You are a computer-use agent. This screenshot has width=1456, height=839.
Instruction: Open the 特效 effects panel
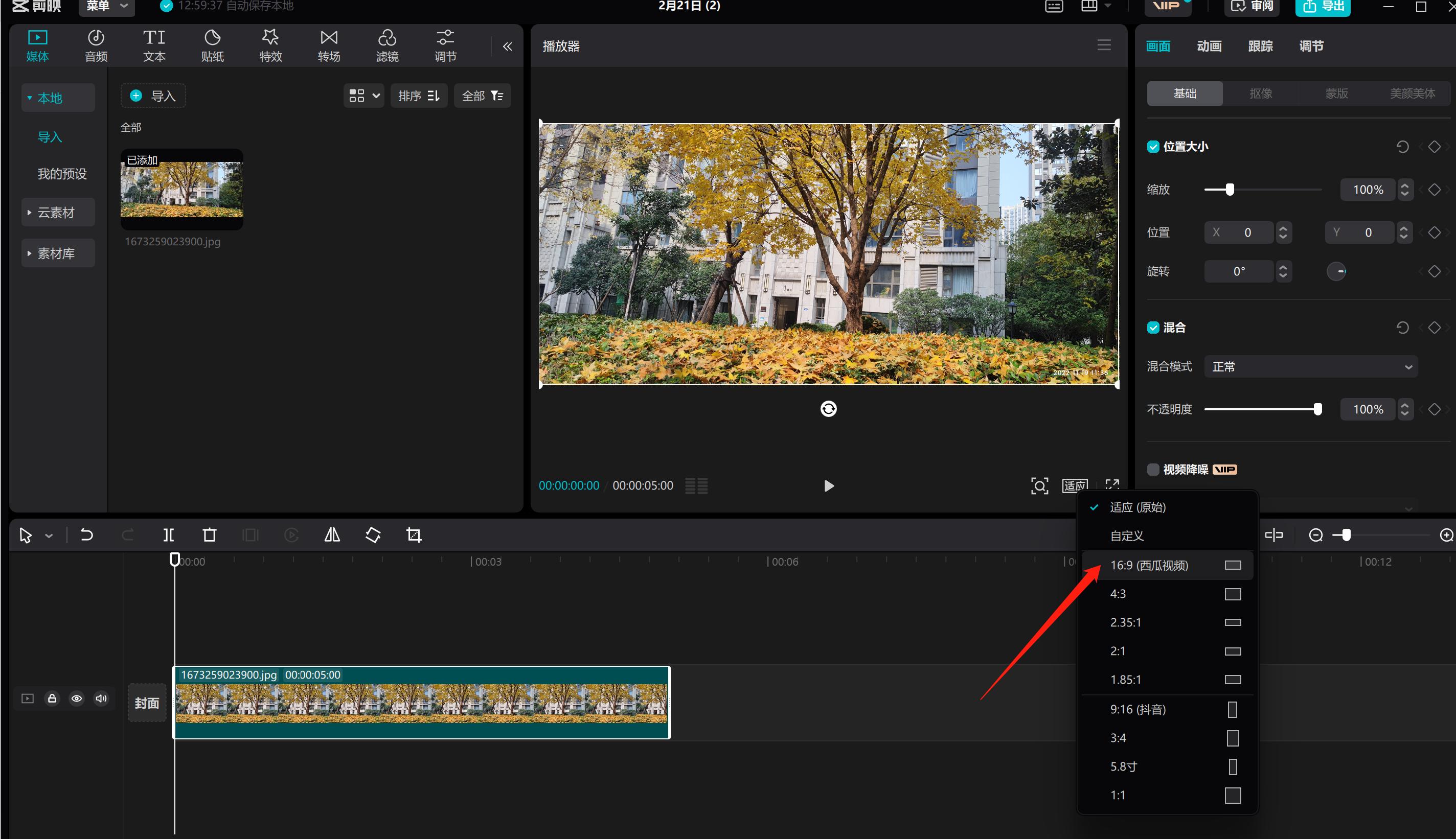pyautogui.click(x=270, y=45)
